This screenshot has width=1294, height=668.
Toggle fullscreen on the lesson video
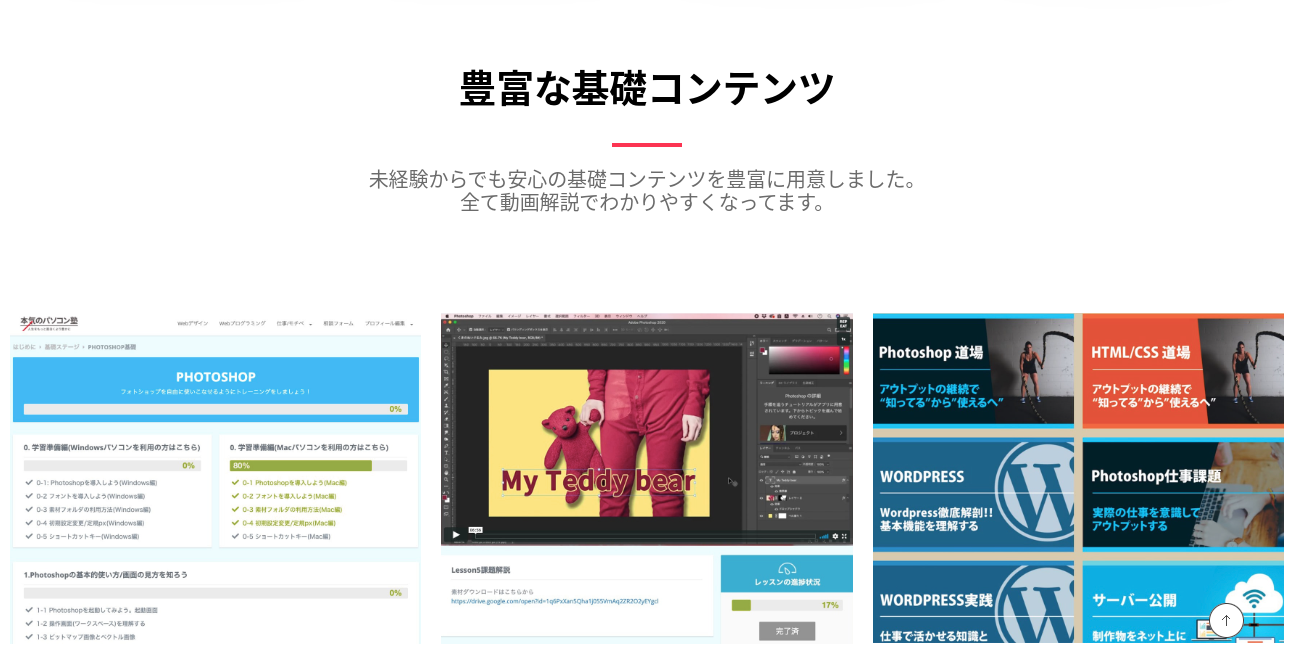coord(846,536)
